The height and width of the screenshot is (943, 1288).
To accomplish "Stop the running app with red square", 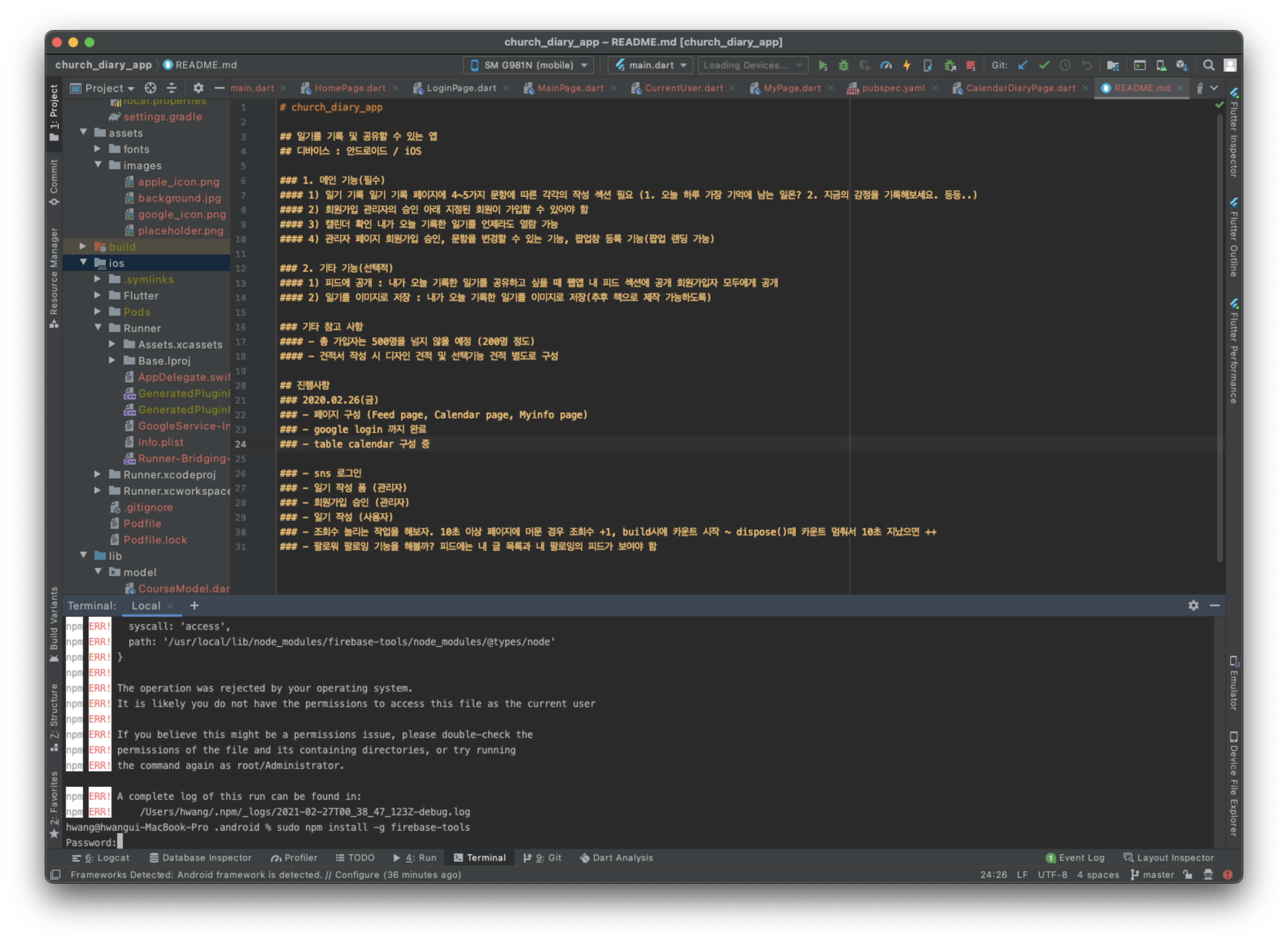I will click(970, 65).
